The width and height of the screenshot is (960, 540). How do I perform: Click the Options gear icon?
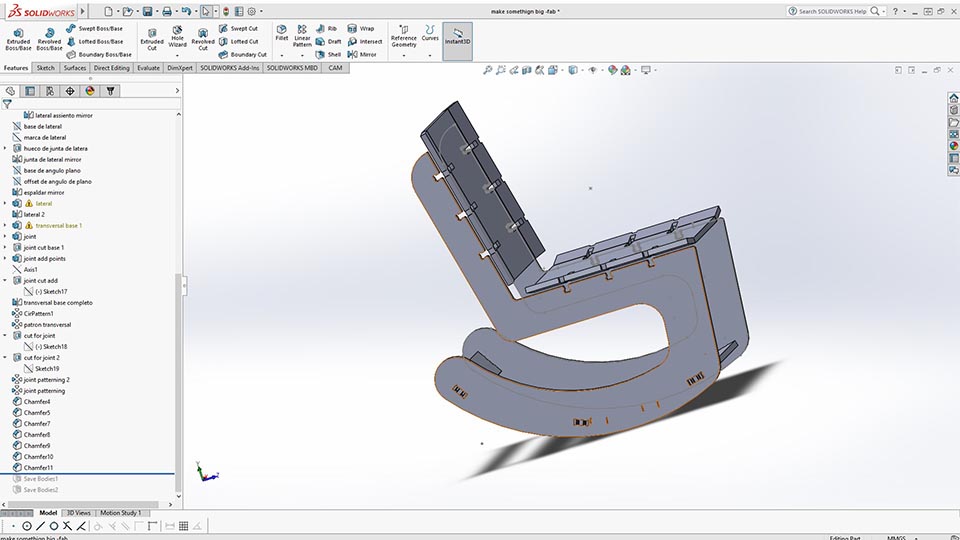[252, 11]
